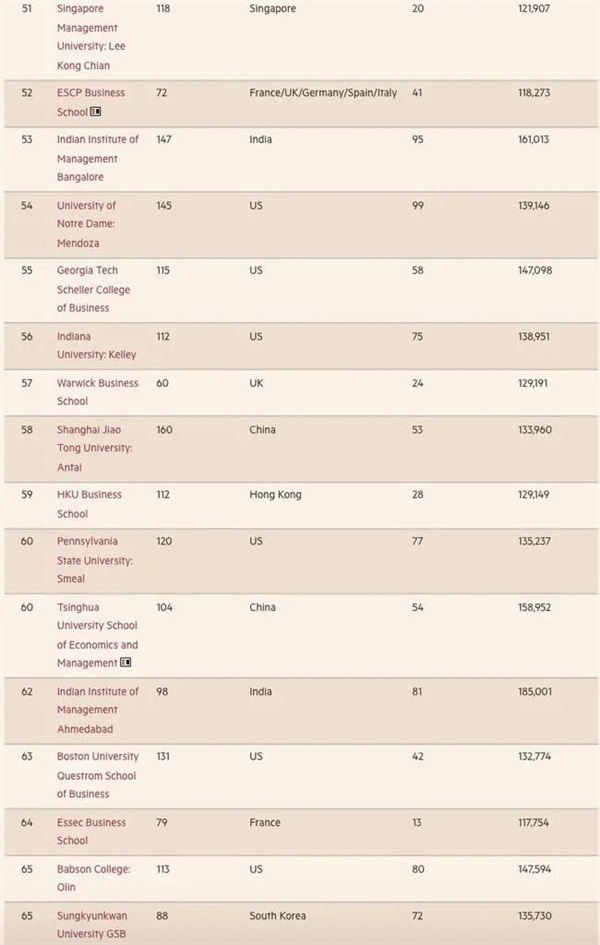
Task: Click the France/UK/Germany/Spain/Italy location cell
Action: (322, 93)
